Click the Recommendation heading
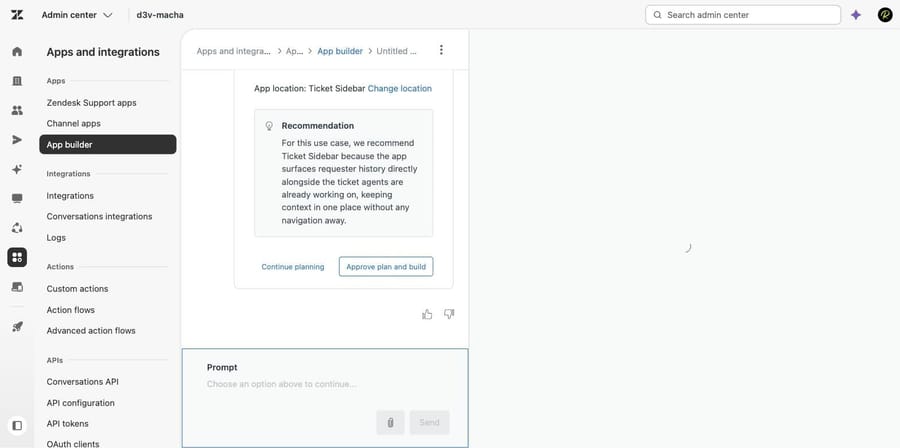The width and height of the screenshot is (900, 448). tap(318, 126)
